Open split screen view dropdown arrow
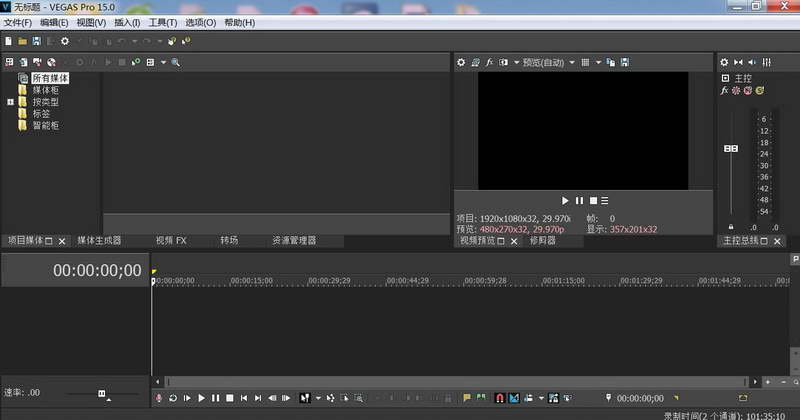The image size is (800, 420). point(516,62)
